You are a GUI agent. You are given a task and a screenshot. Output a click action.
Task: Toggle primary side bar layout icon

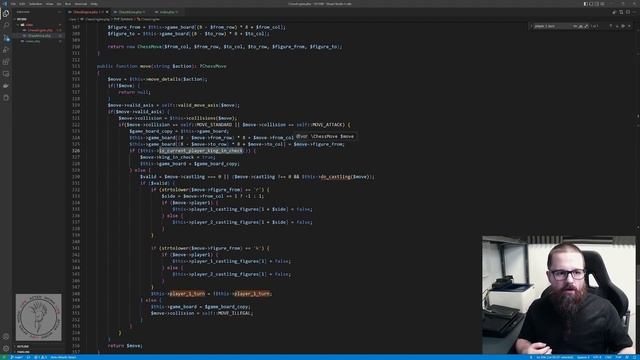pyautogui.click(x=585, y=4)
